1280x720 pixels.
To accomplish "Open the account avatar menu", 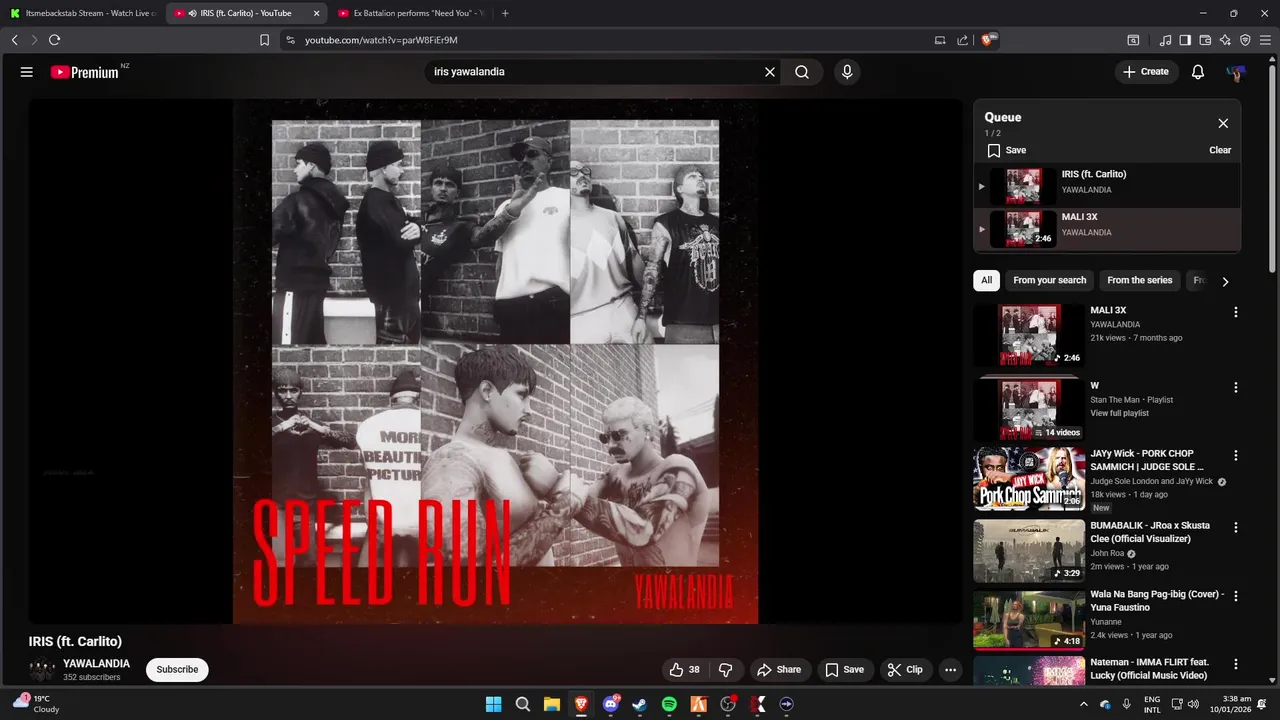I will click(1236, 72).
